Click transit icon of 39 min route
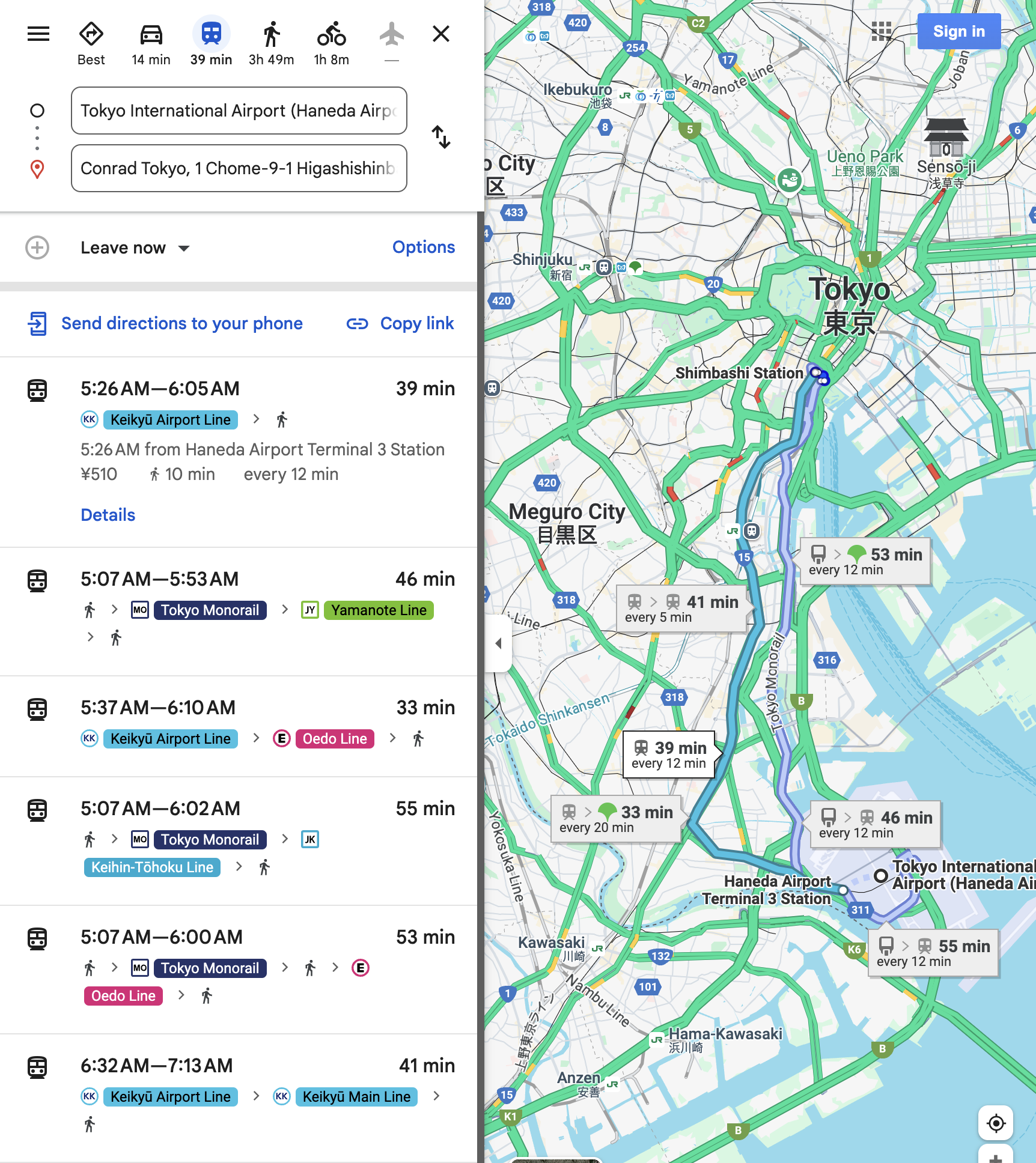Image resolution: width=1036 pixels, height=1163 pixels. point(37,390)
